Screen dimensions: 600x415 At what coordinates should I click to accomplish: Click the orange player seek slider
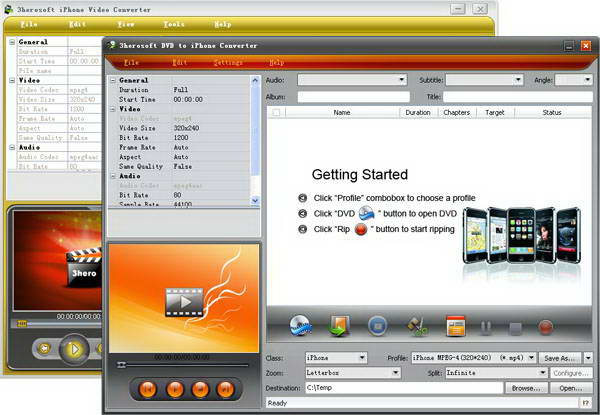[x=185, y=365]
